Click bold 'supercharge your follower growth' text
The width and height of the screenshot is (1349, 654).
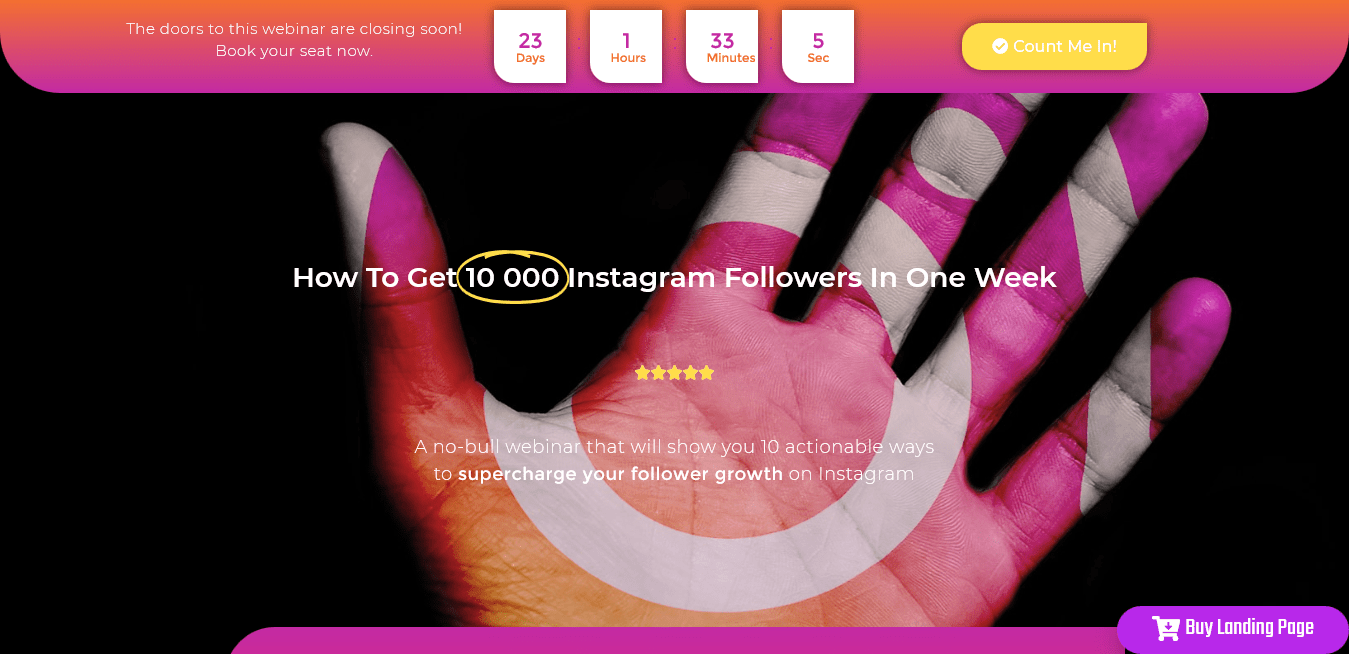tap(621, 474)
